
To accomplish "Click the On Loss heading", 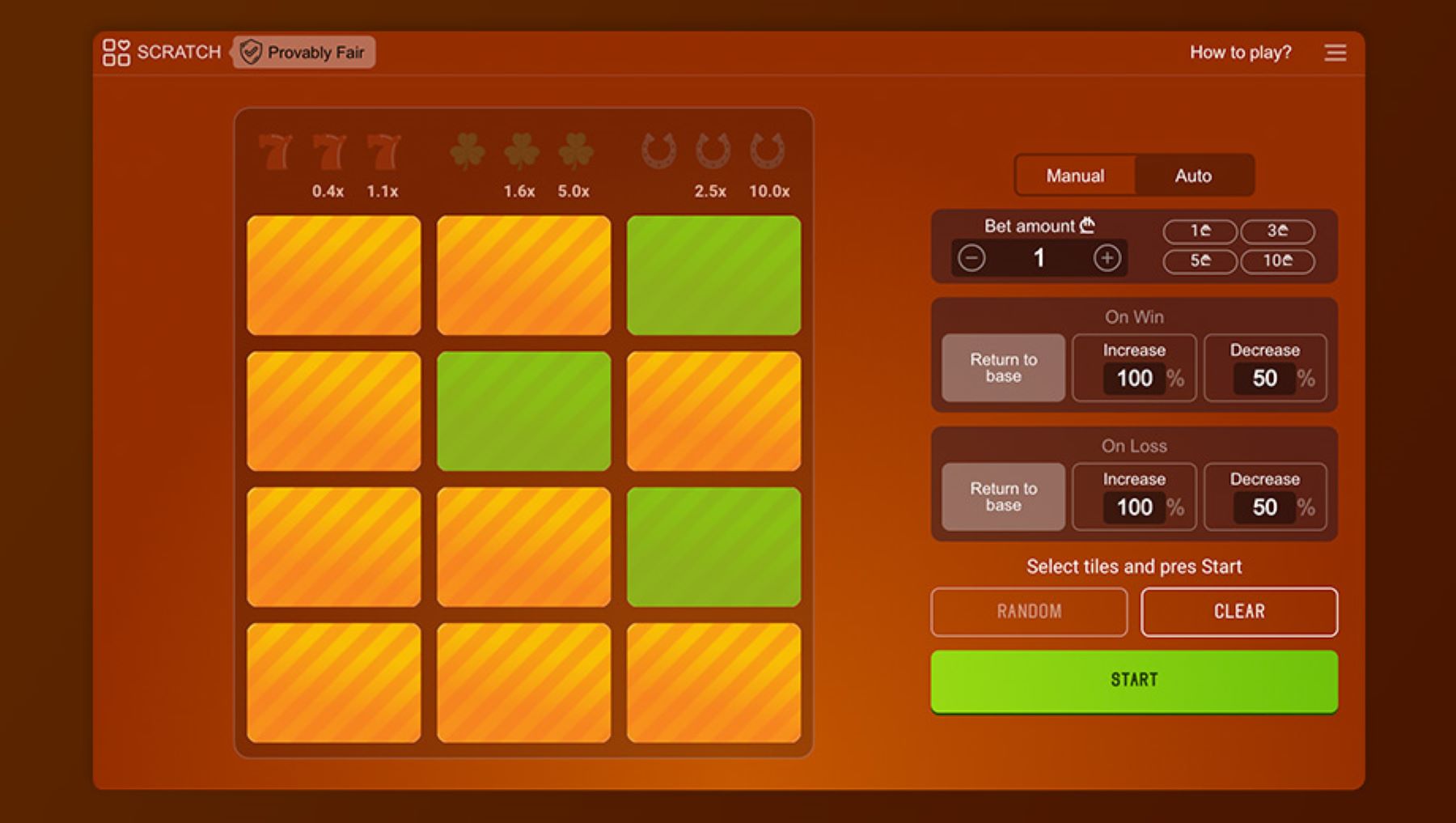I will (1134, 446).
